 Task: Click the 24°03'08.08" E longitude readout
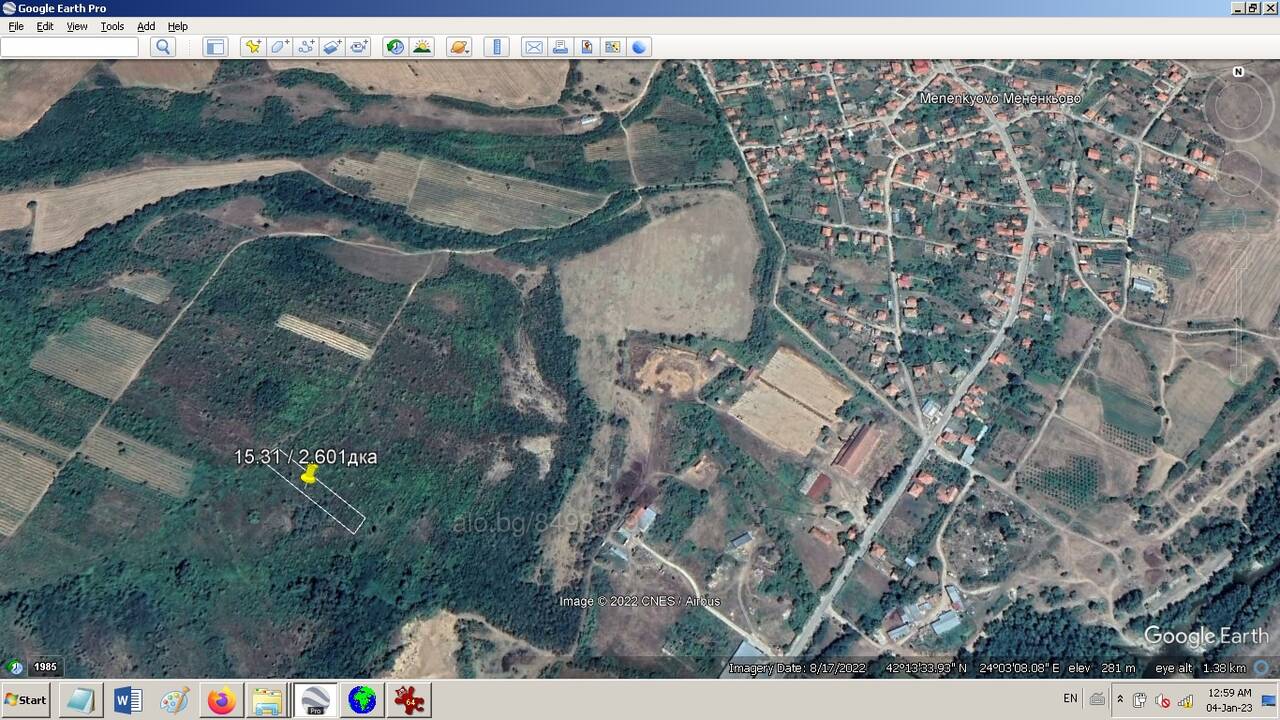pyautogui.click(x=1020, y=668)
